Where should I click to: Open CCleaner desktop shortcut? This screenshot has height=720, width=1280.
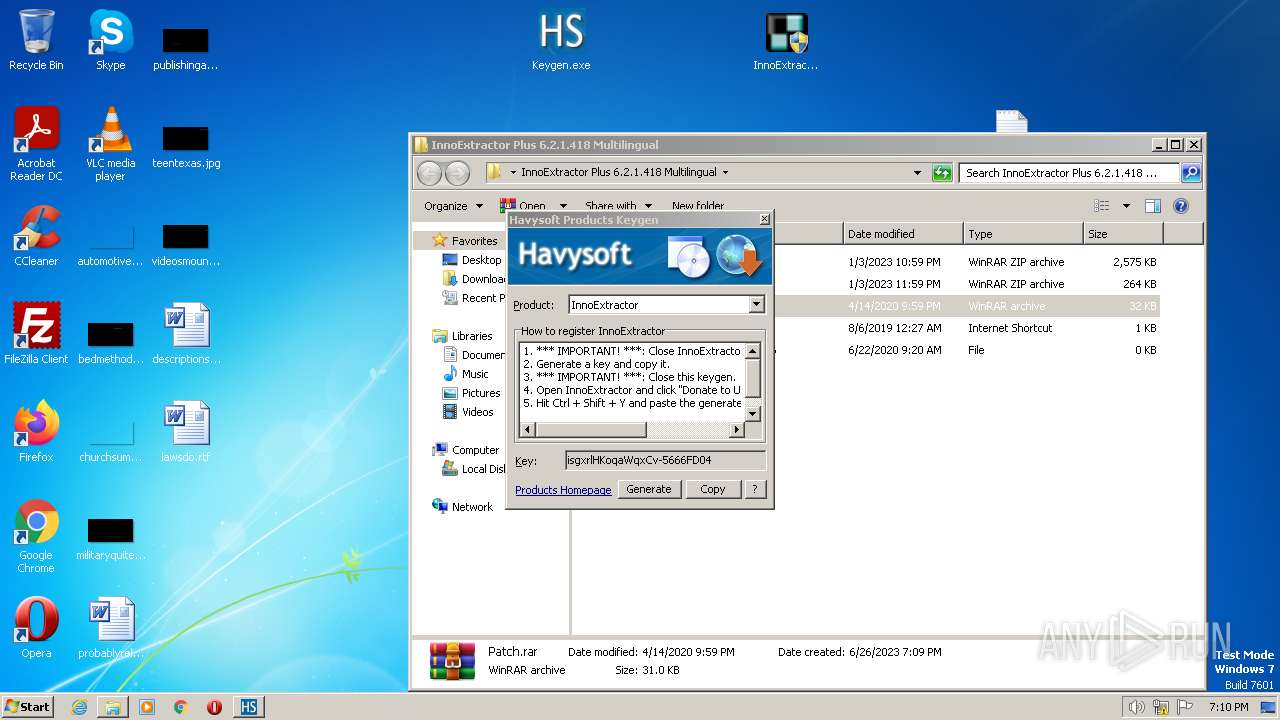coord(36,236)
